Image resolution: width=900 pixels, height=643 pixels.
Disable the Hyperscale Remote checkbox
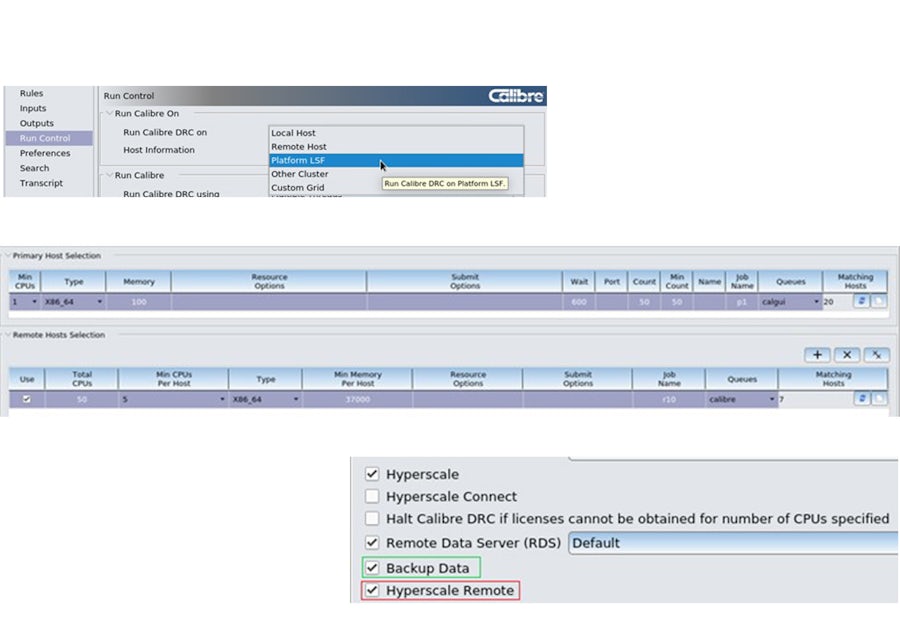pos(372,590)
